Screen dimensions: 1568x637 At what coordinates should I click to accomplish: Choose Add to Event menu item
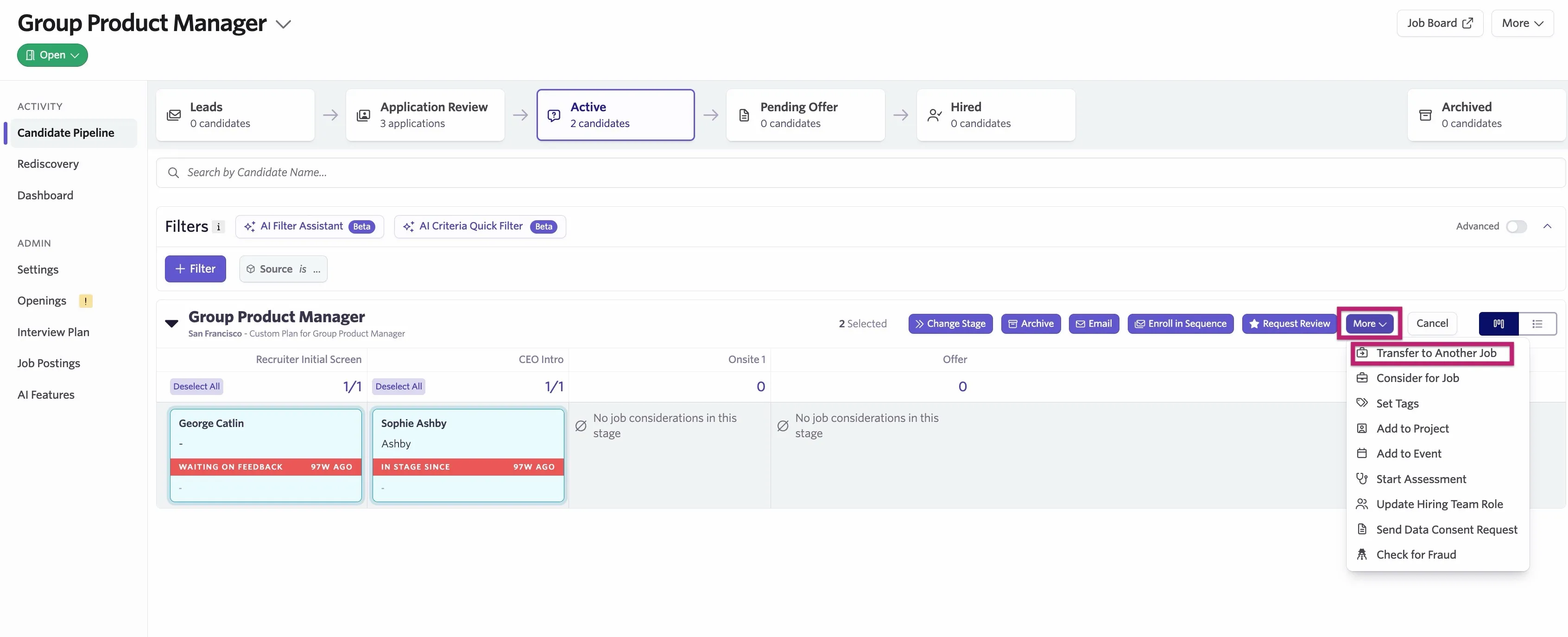pyautogui.click(x=1438, y=454)
